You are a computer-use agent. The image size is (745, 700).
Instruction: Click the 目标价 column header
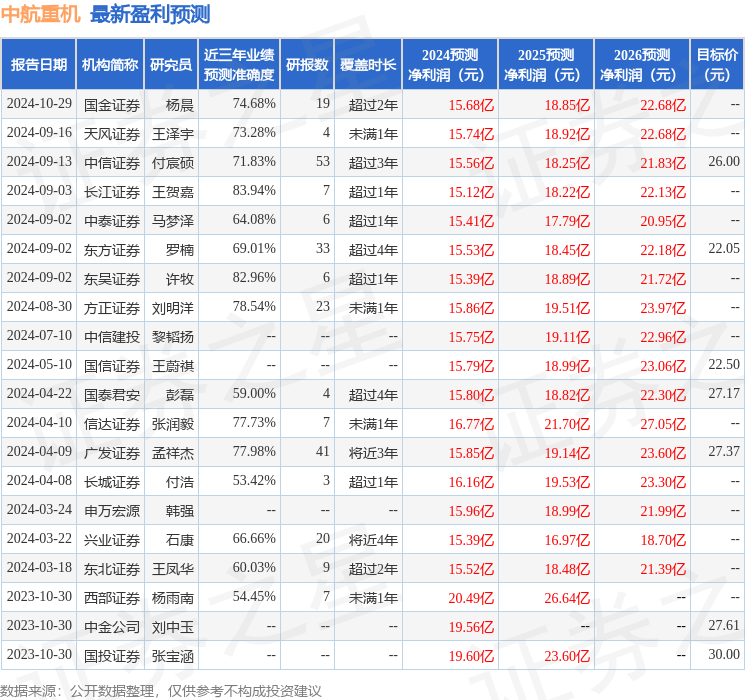(x=716, y=65)
